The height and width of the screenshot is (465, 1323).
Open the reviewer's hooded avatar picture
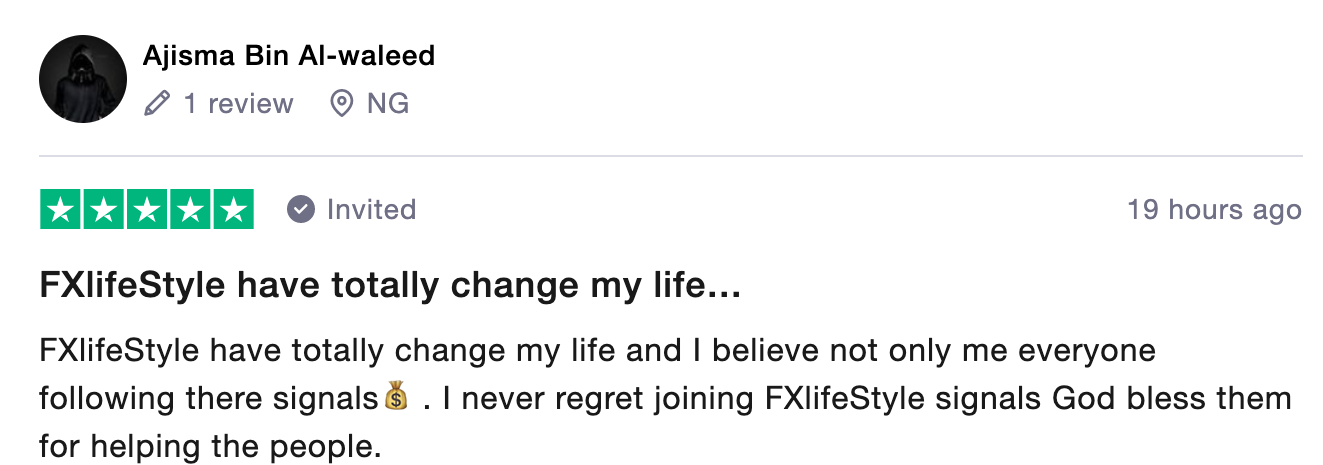(x=83, y=79)
